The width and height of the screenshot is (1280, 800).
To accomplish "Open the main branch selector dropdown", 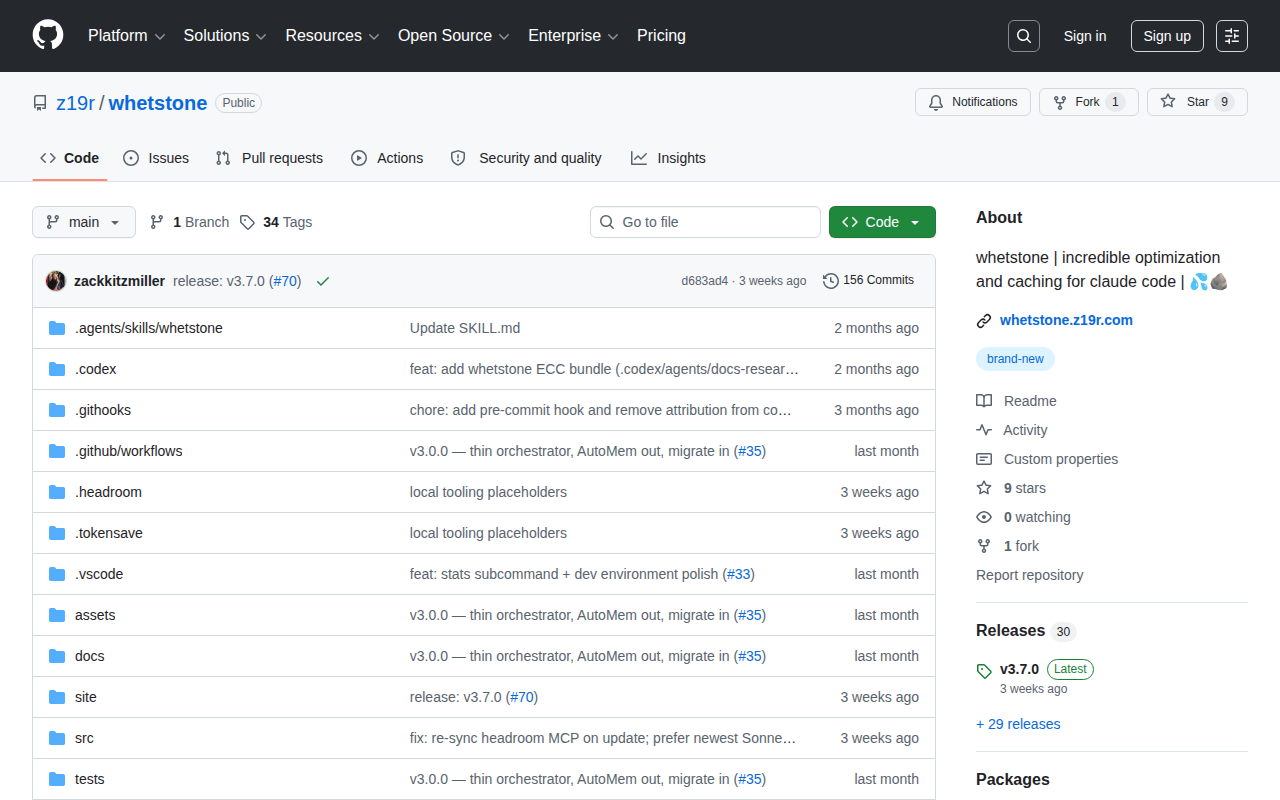I will pyautogui.click(x=84, y=222).
